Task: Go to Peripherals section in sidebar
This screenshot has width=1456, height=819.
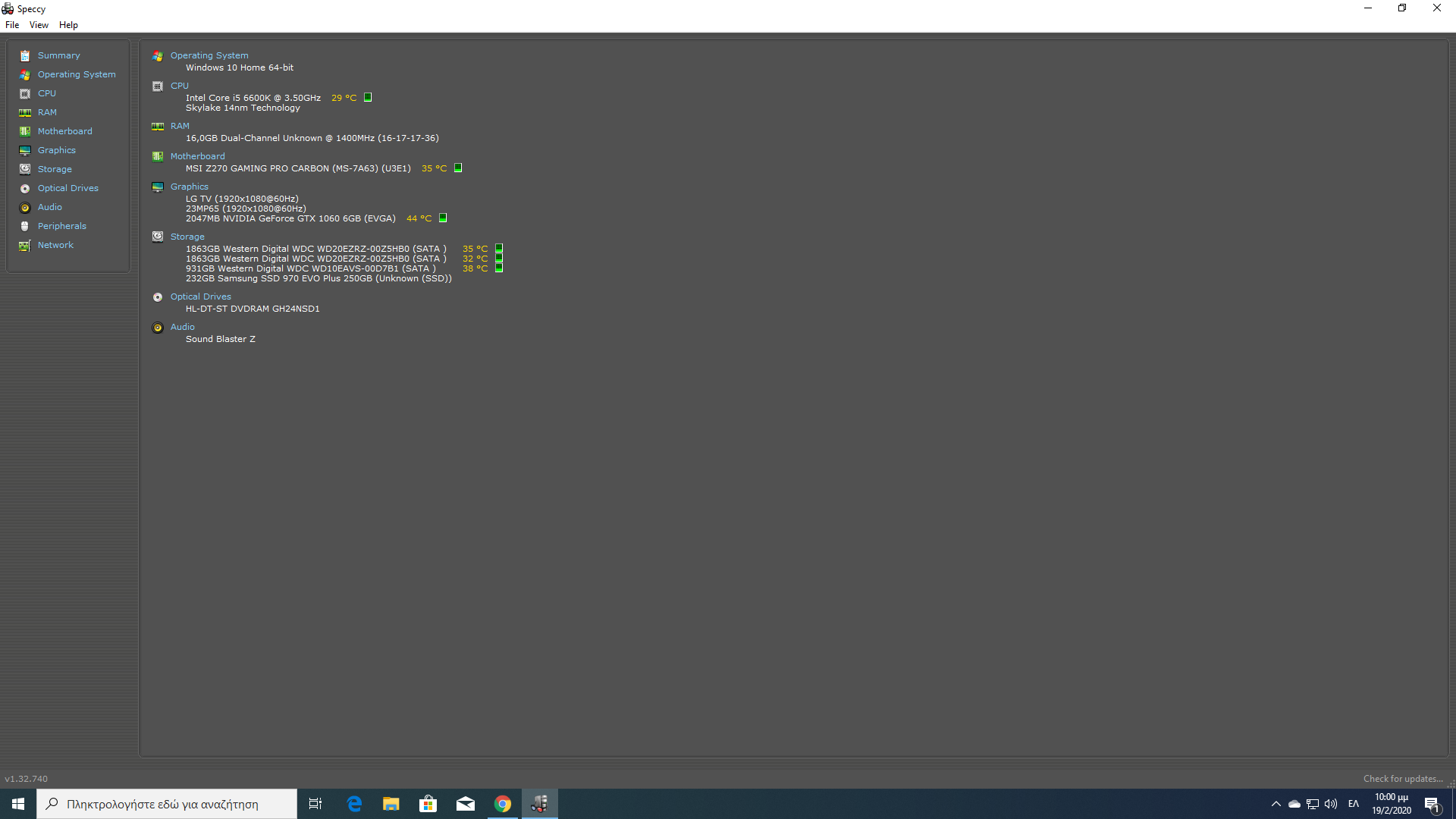Action: [x=62, y=227]
